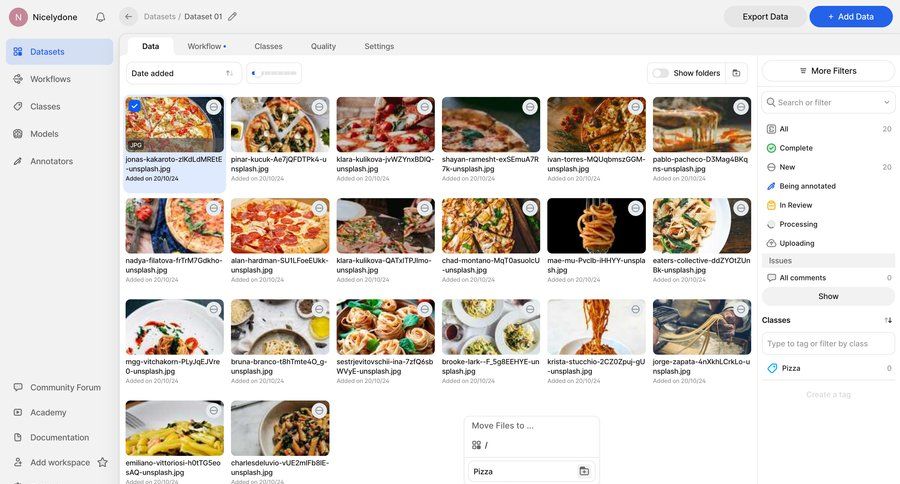This screenshot has height=484, width=900.
Task: Select the eaters-collective pasta thumbnail
Action: tap(701, 226)
